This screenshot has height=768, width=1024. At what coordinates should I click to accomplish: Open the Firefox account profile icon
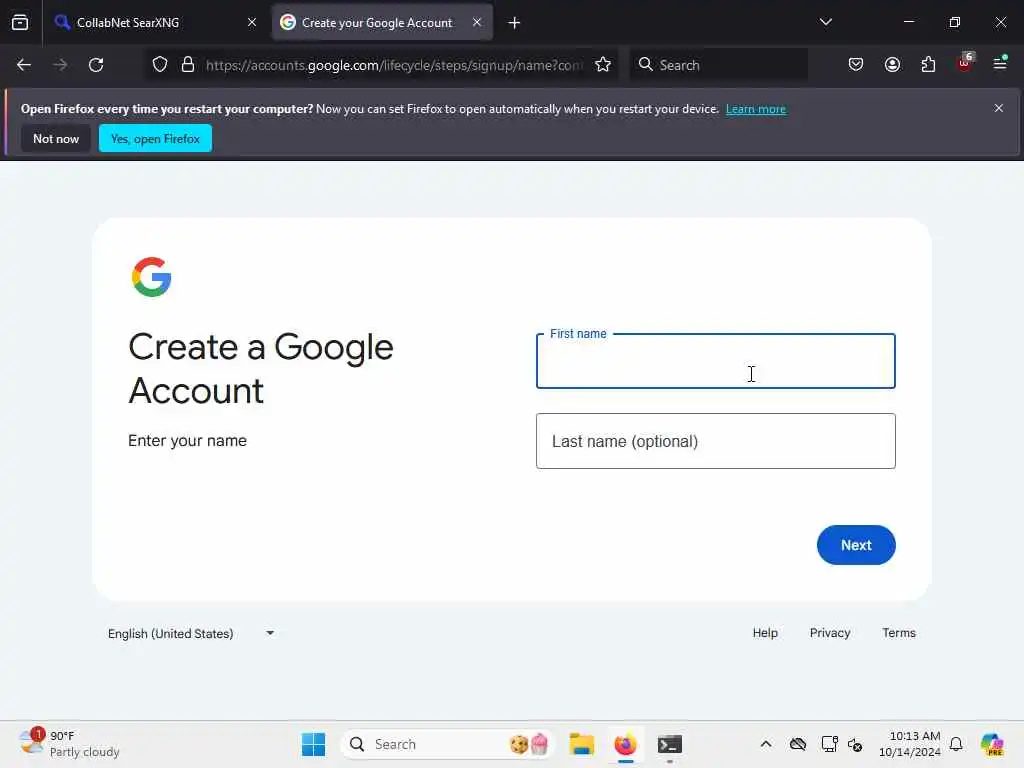pyautogui.click(x=892, y=65)
